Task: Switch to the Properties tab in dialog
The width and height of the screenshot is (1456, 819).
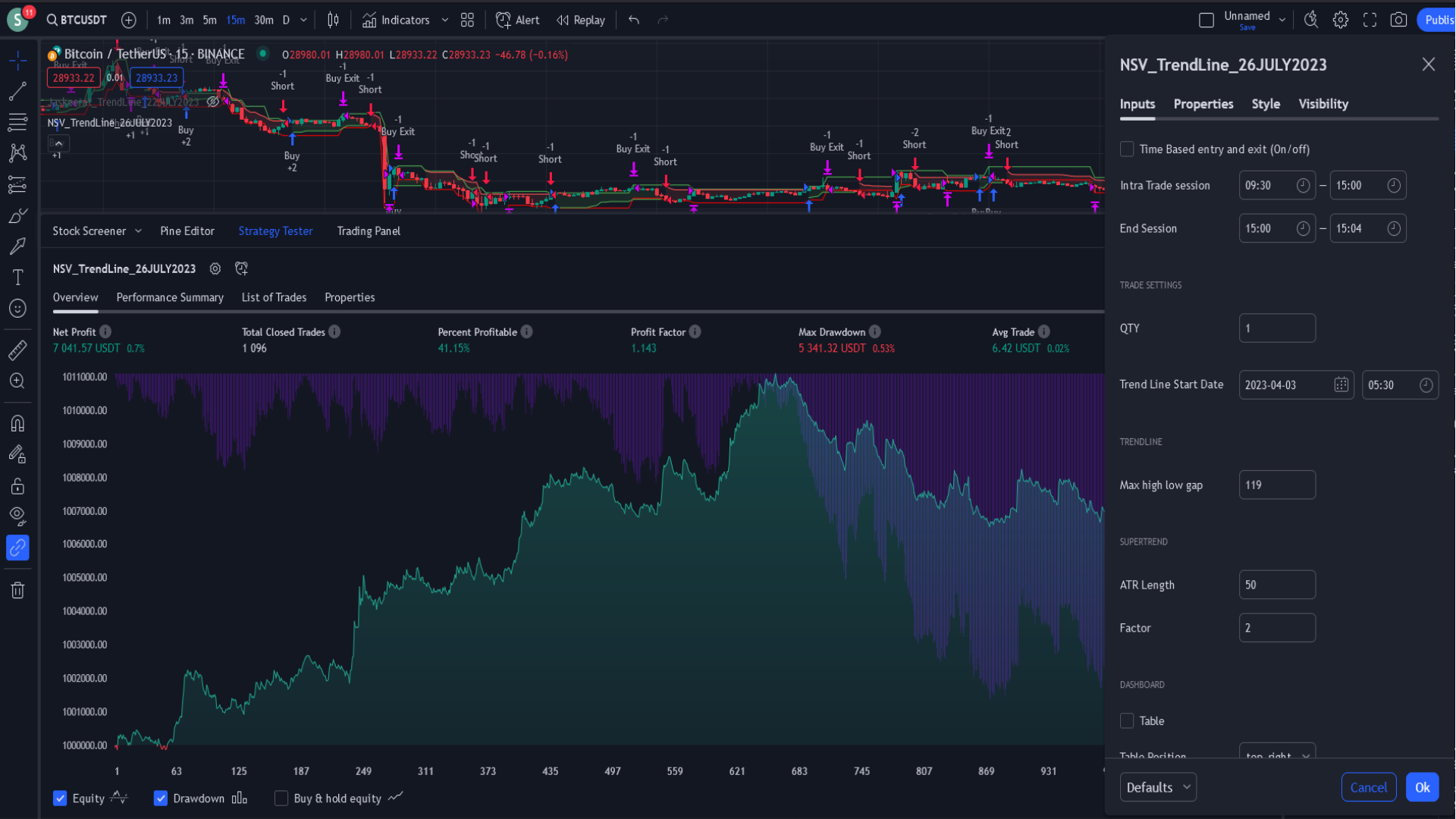Action: click(1203, 104)
